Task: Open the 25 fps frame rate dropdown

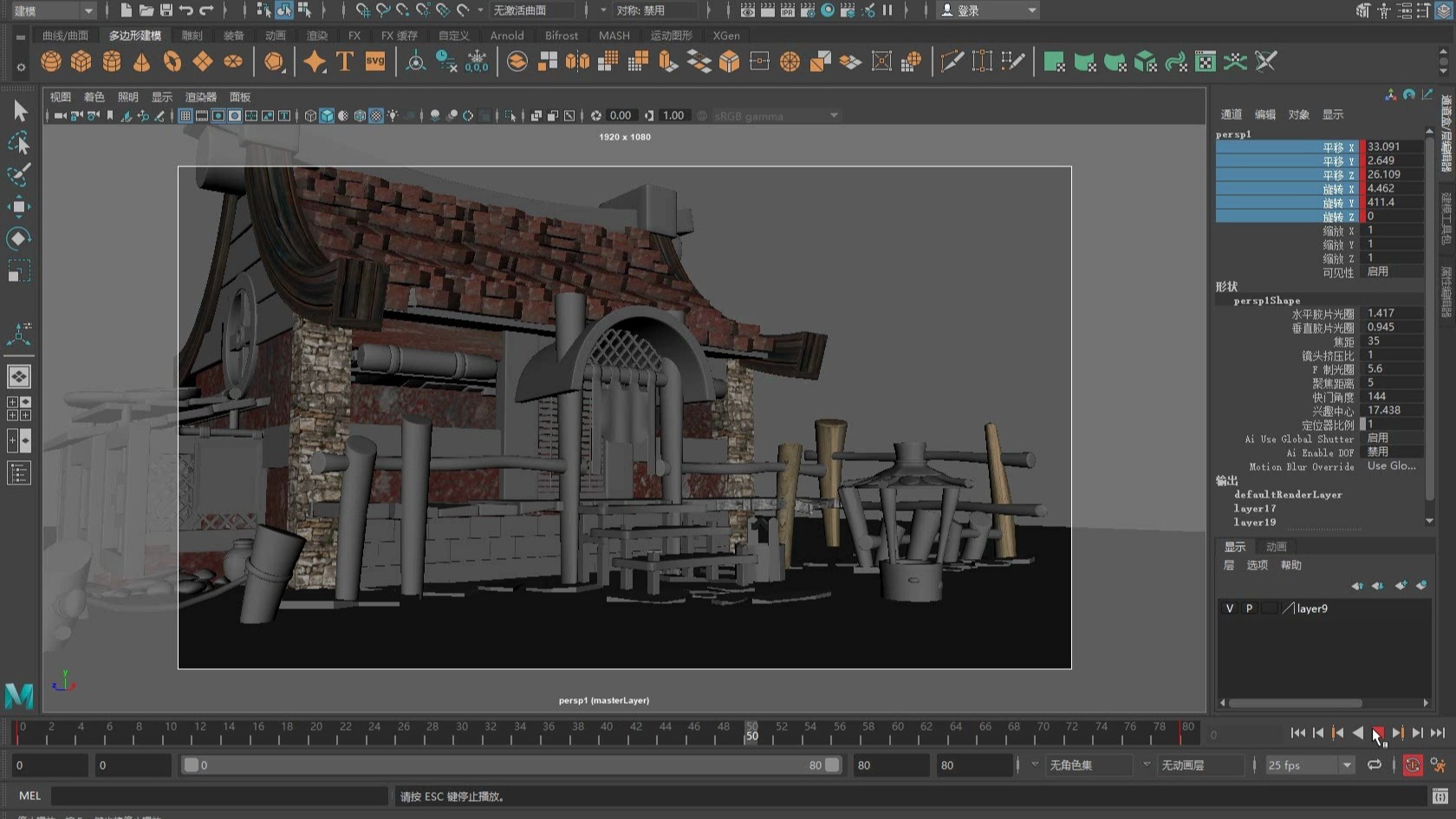Action: pos(1309,765)
